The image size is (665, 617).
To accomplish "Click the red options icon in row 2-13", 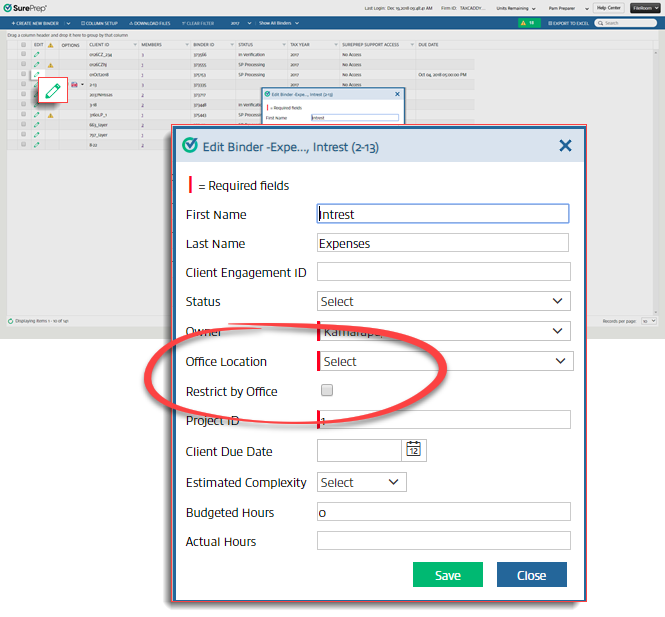I will (x=73, y=84).
